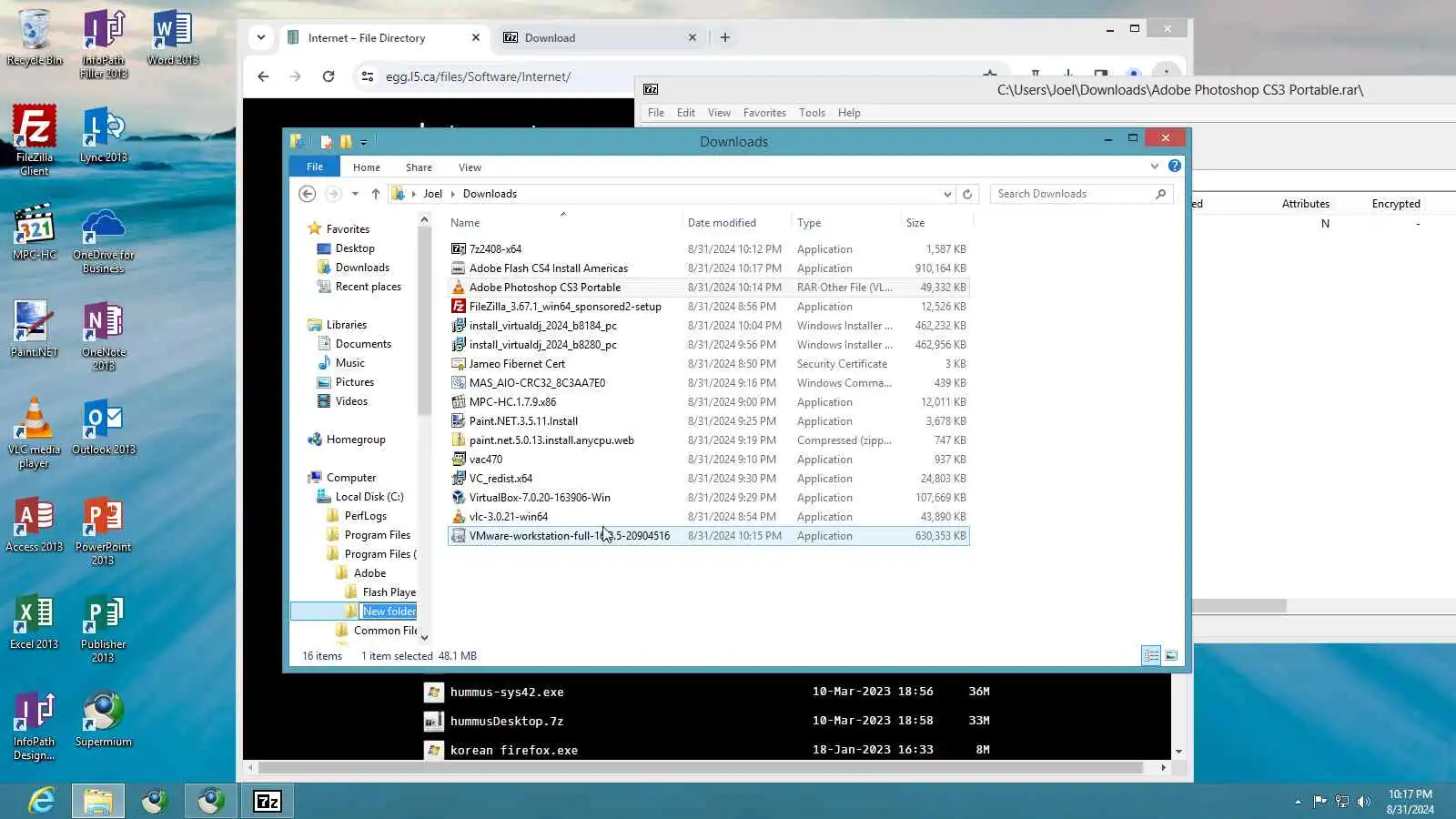Open Internet Explorer from the taskbar
Screen dimensions: 1456x819
click(42, 801)
